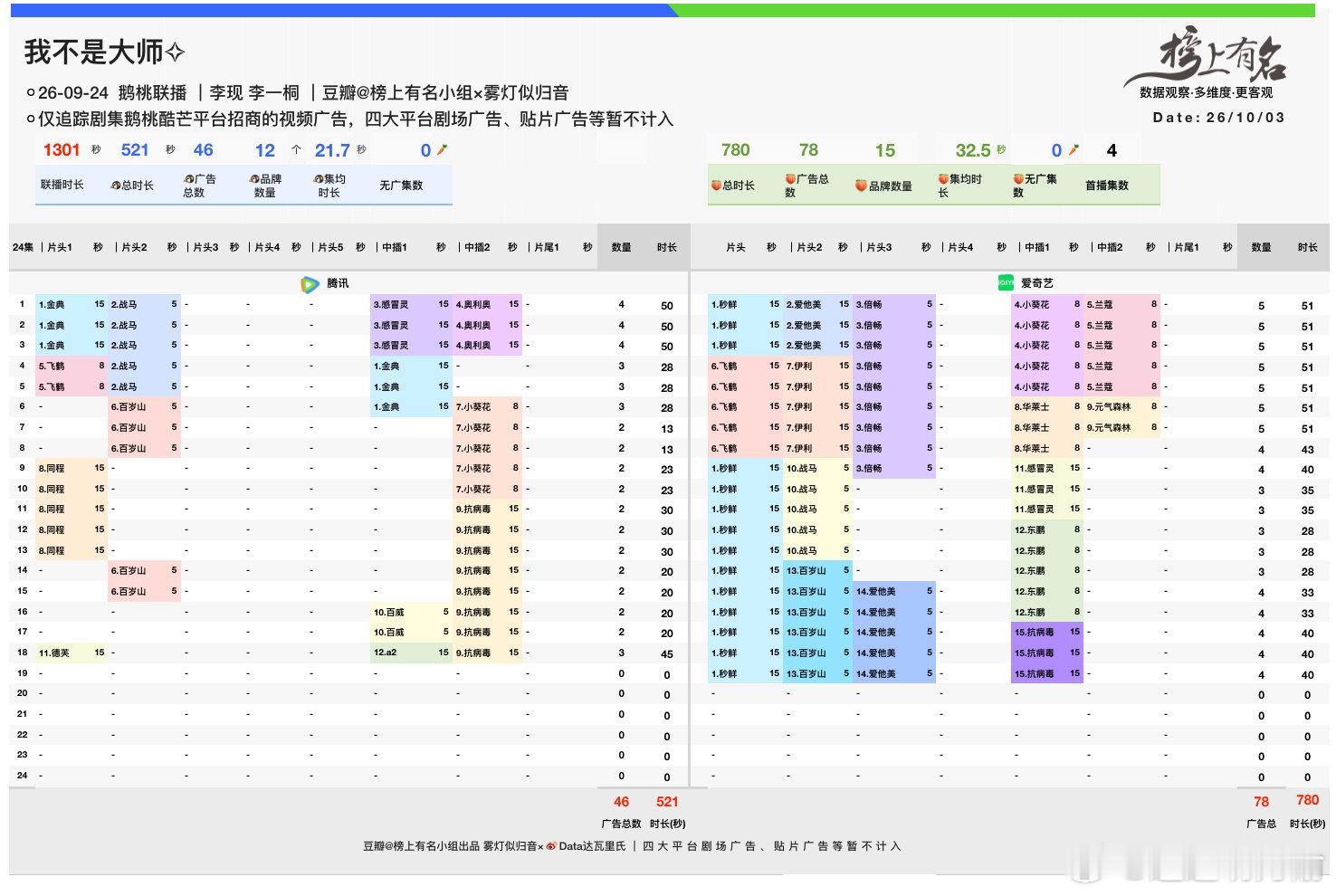Click the green 32.5 average duration value
The image size is (1336, 896).
[973, 150]
